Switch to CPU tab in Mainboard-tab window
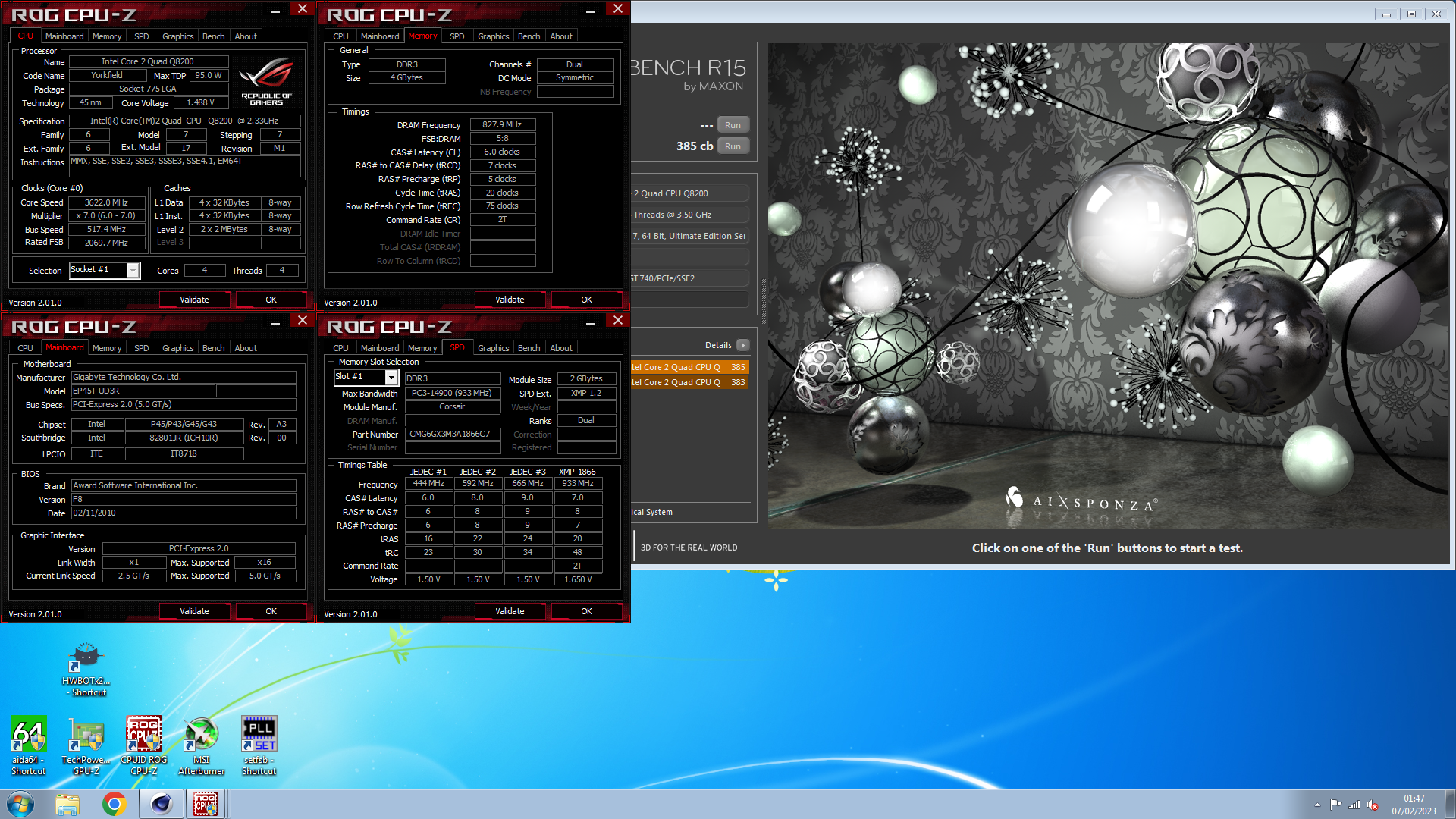Screen dimensions: 1456x819 click(25, 348)
